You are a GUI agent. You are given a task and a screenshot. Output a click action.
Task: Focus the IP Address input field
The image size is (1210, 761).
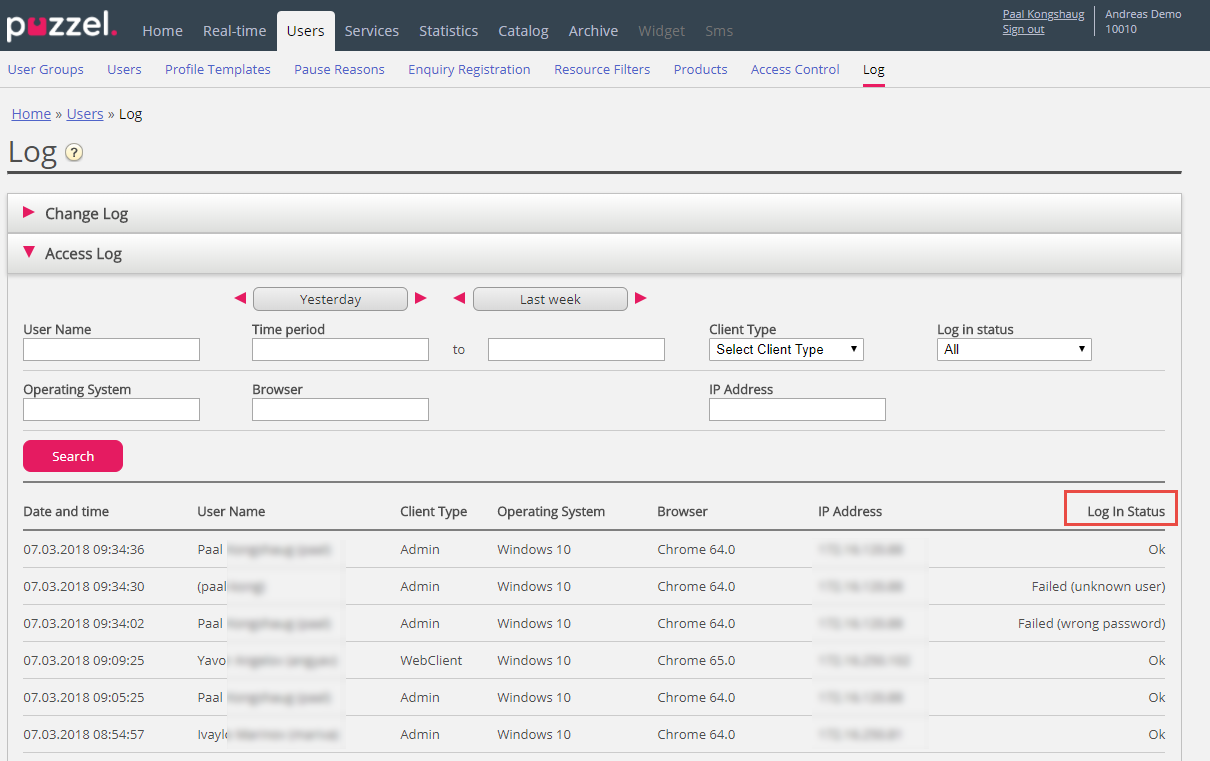(797, 409)
